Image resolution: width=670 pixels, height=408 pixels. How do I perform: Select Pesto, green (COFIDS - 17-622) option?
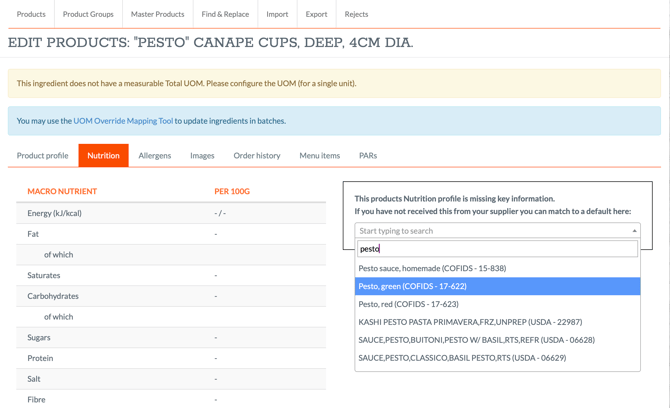(x=412, y=286)
